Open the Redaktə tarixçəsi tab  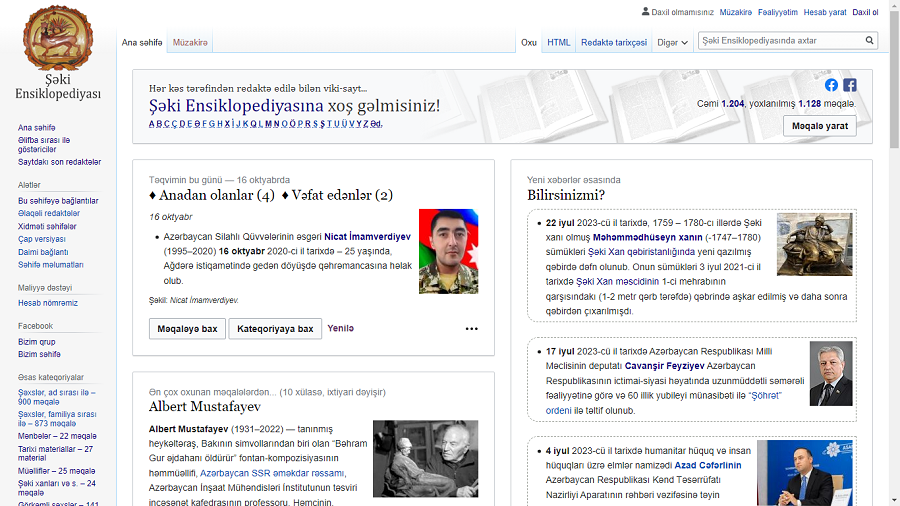point(613,42)
